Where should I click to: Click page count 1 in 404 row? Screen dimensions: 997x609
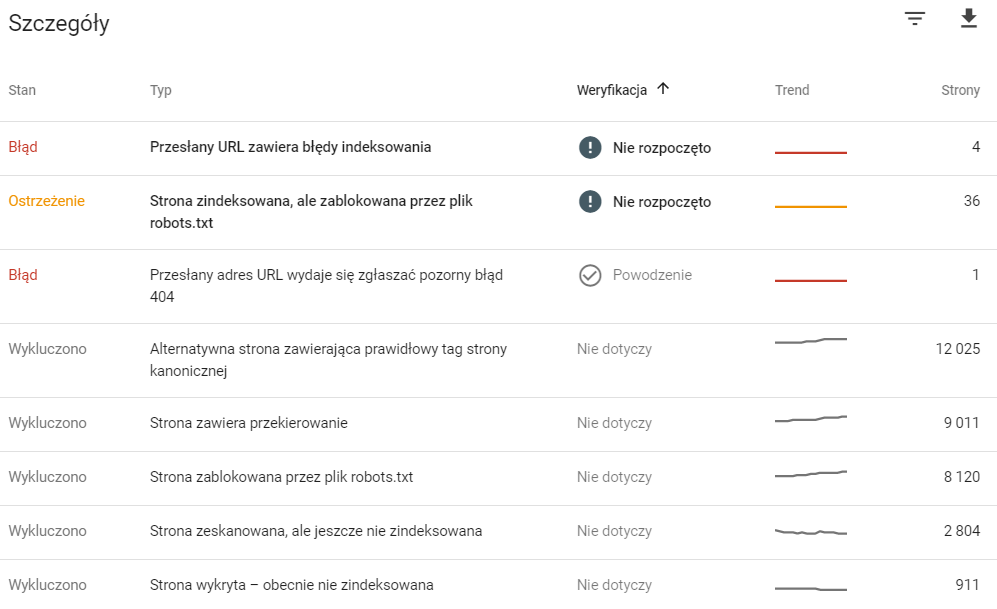(x=976, y=275)
